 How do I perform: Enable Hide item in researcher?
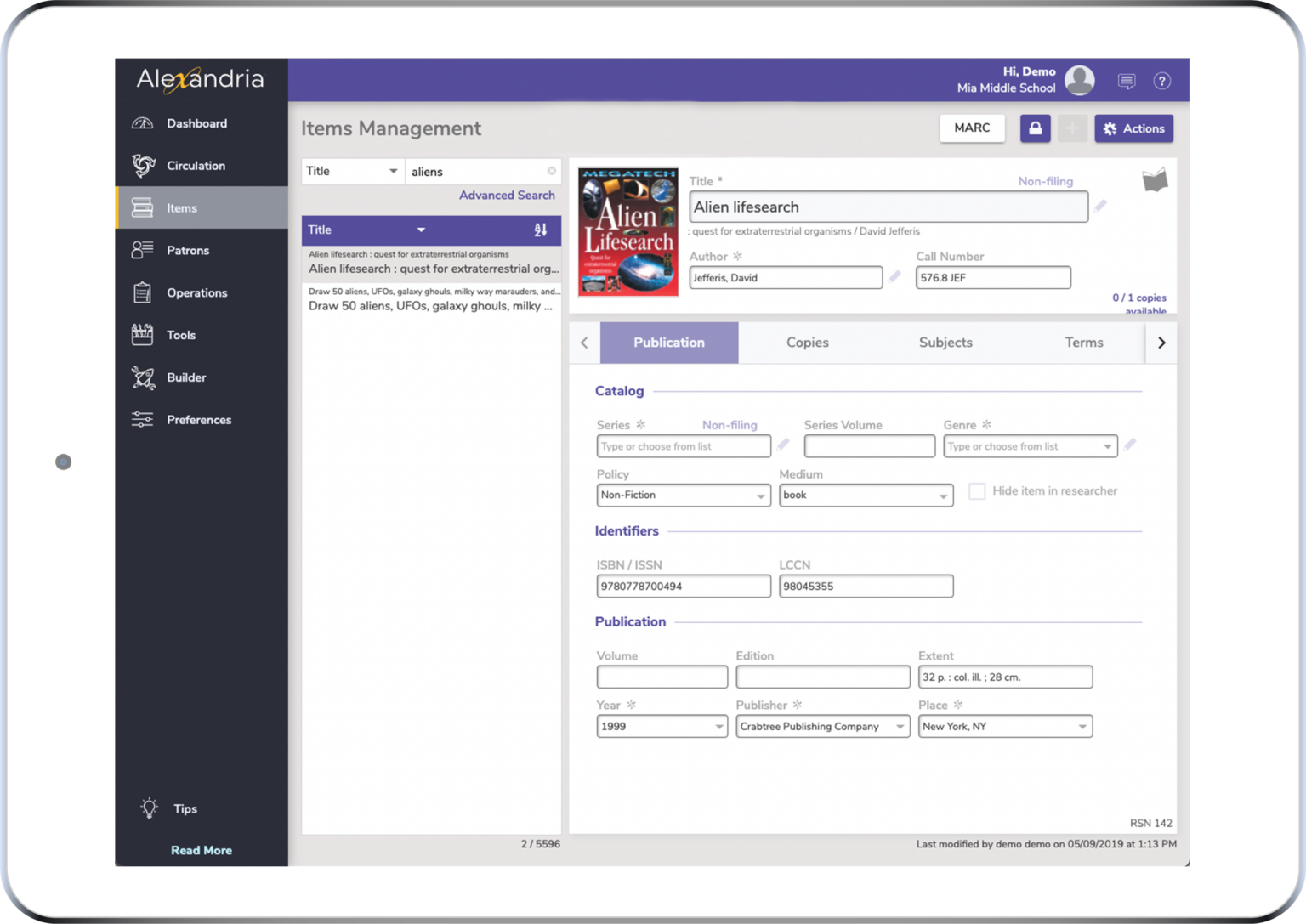976,491
